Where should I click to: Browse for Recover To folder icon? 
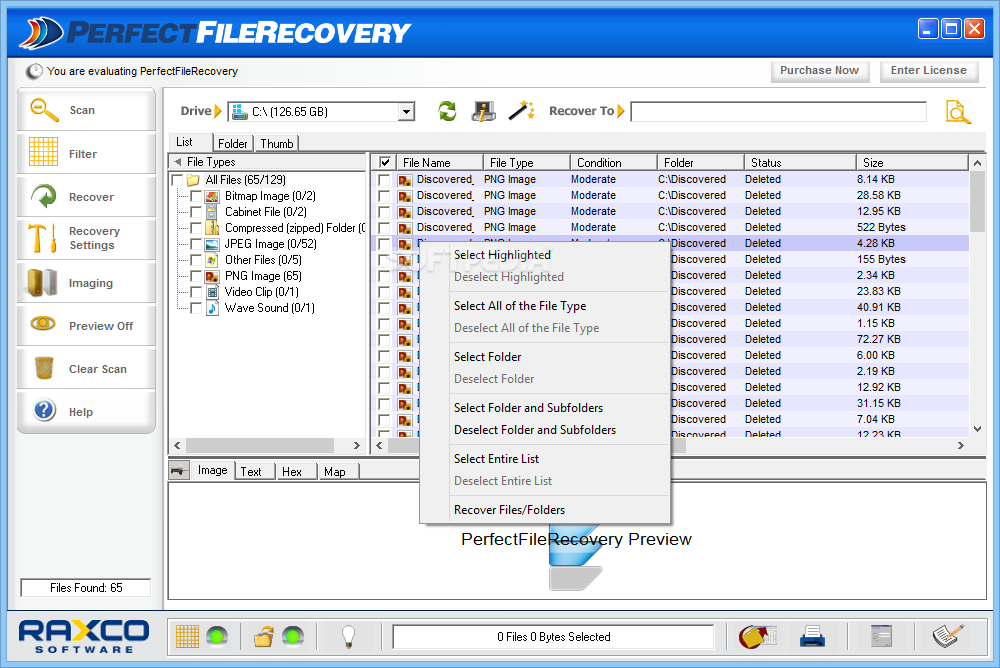[x=958, y=112]
